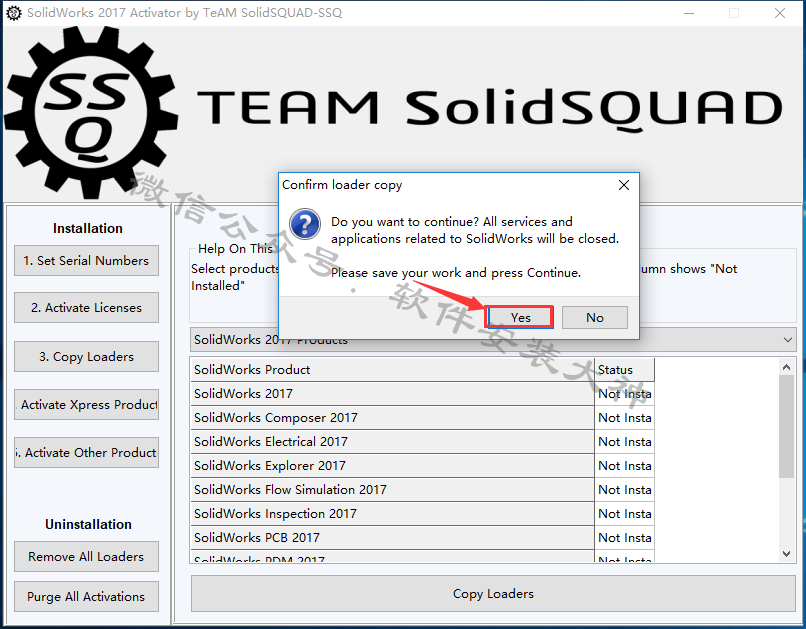Click the Status column header

625,369
